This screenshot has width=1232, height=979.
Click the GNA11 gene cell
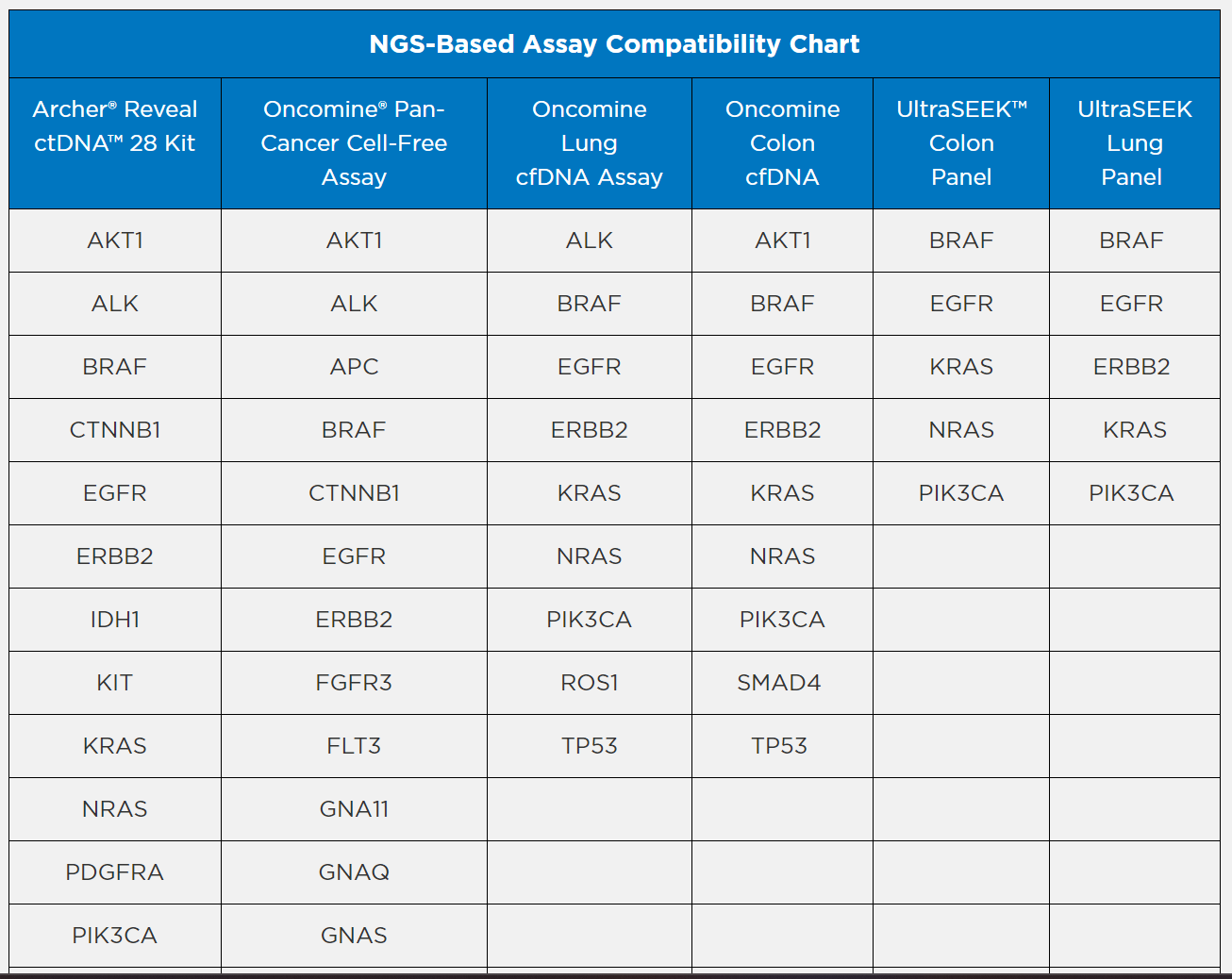pos(354,809)
